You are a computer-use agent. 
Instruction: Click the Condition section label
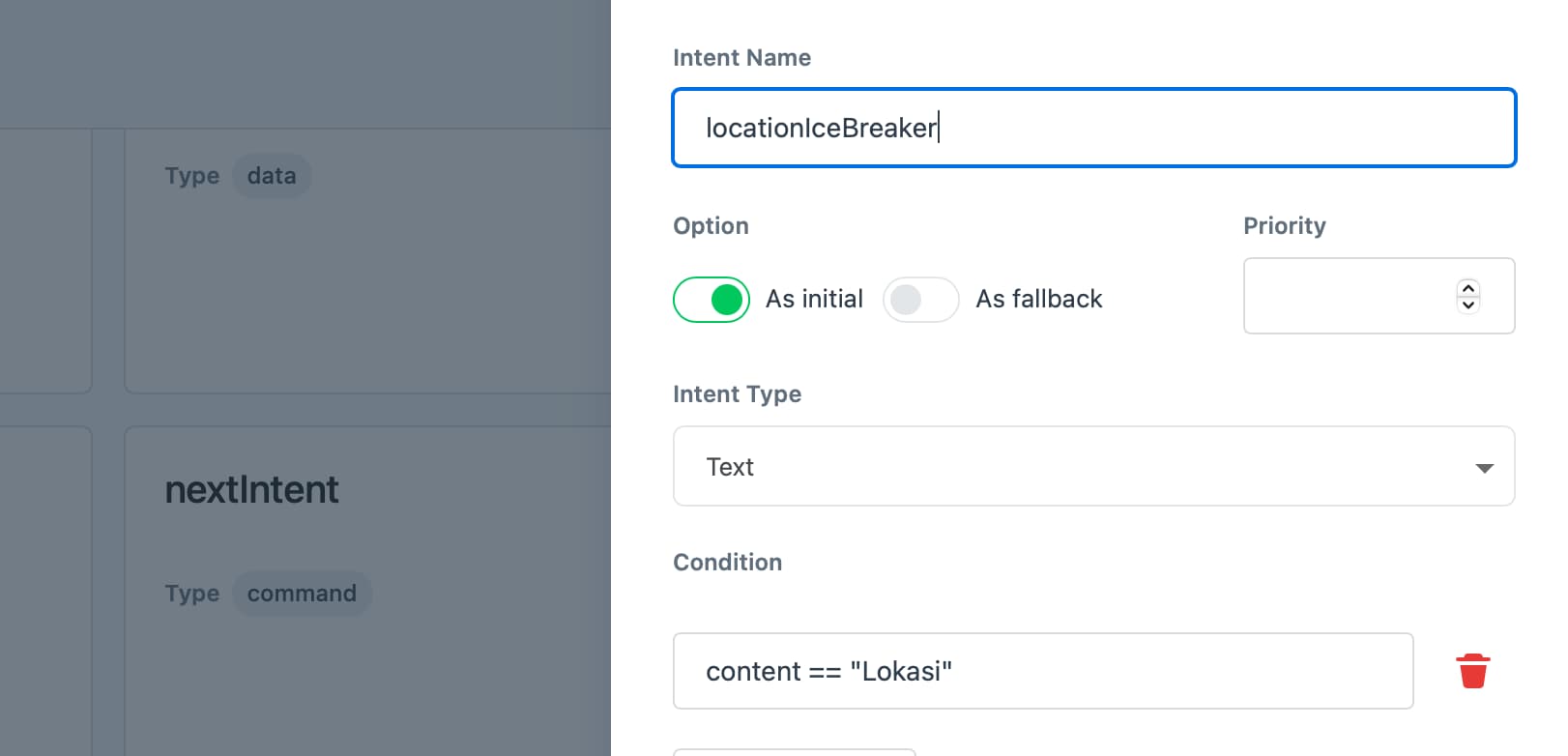coord(727,563)
